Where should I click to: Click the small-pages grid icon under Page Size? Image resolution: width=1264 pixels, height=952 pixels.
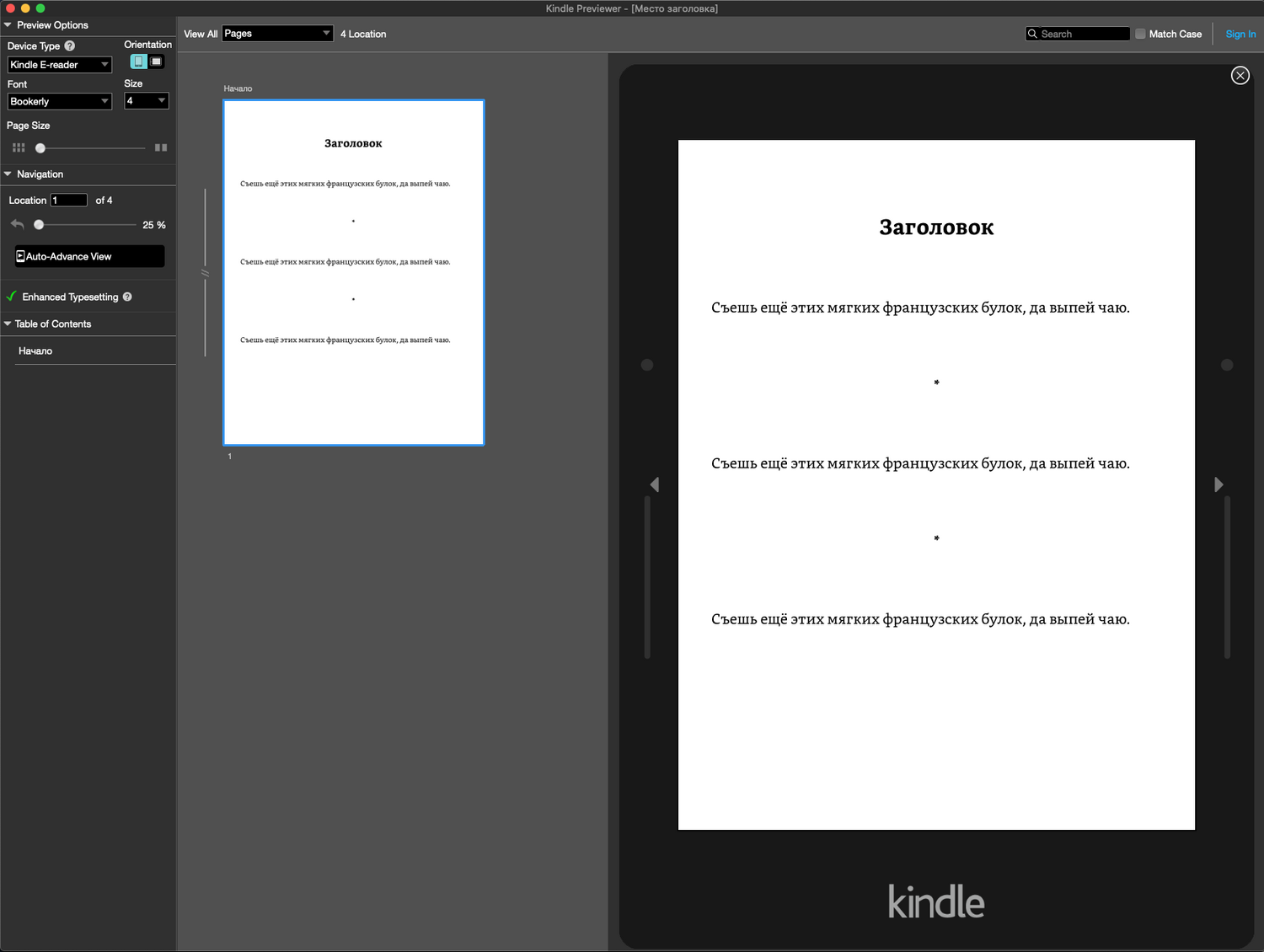[19, 147]
